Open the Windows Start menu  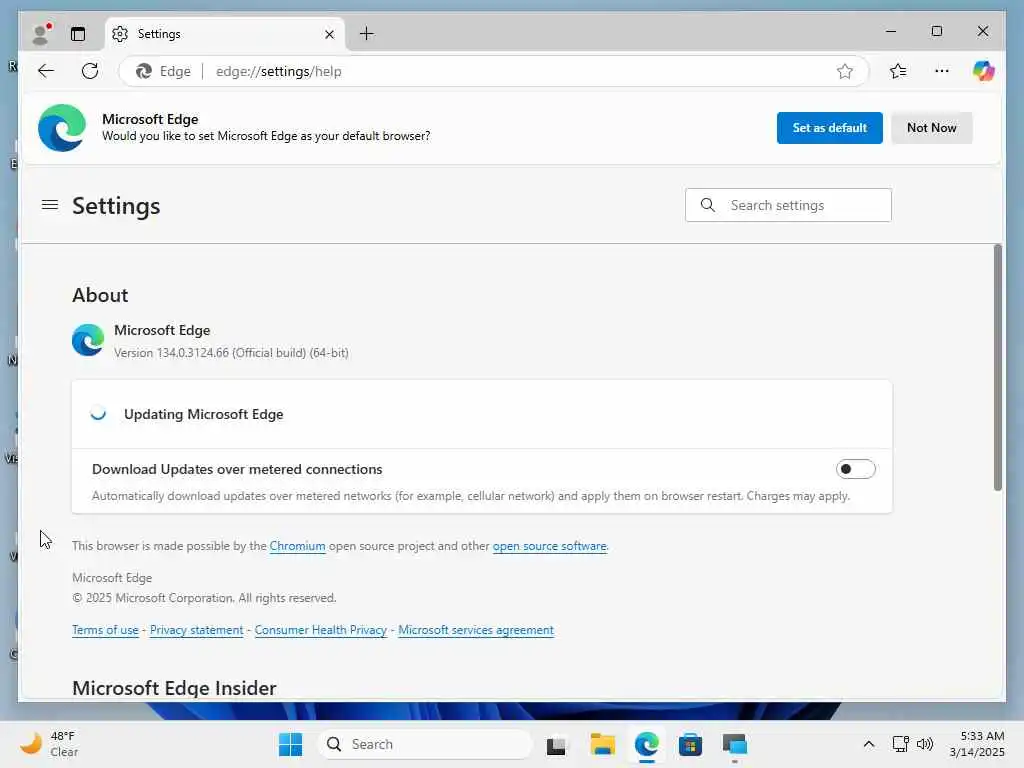290,744
